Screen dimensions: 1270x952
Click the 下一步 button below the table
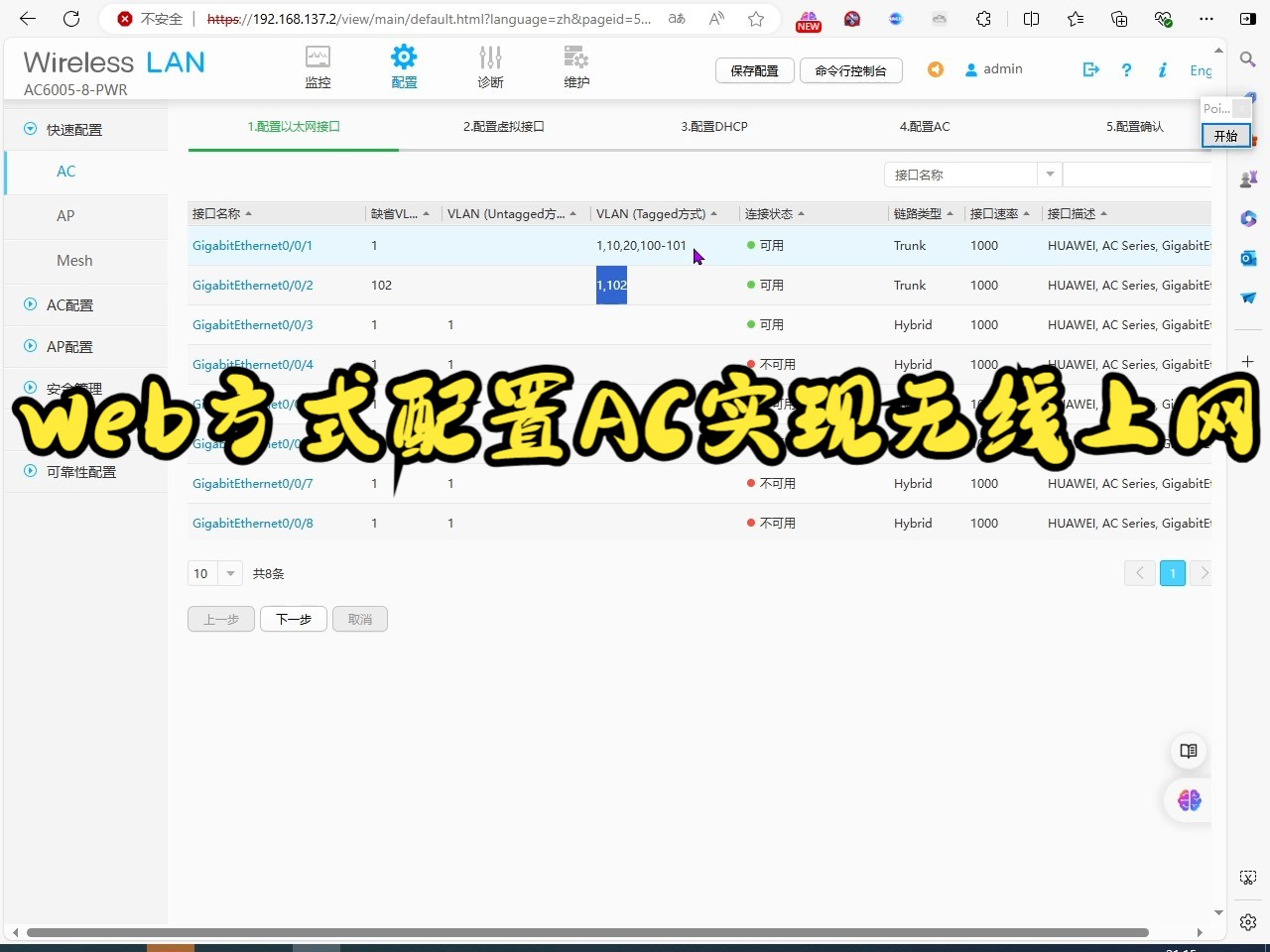[293, 618]
